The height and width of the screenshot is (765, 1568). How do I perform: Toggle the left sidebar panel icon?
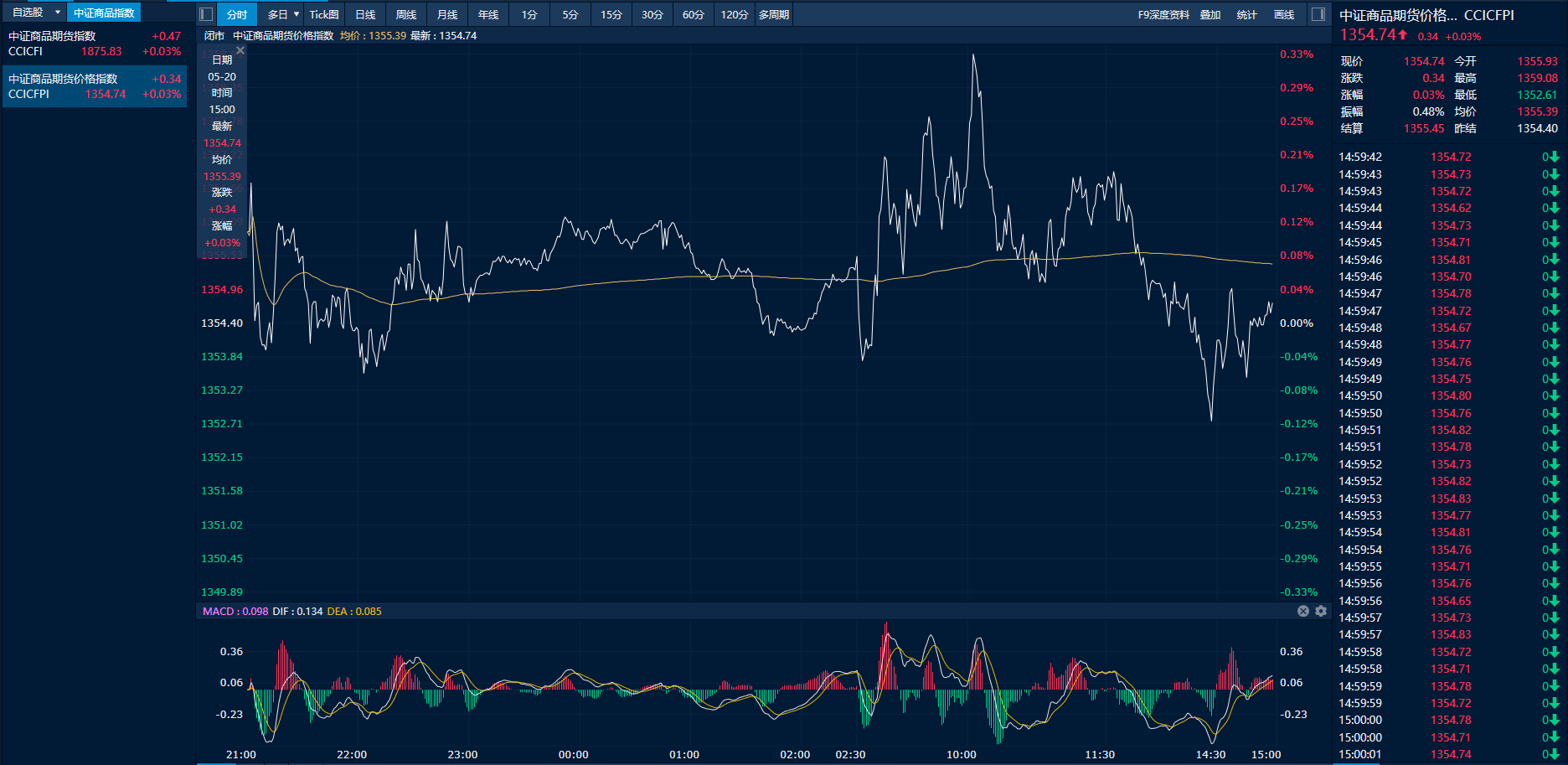(206, 14)
